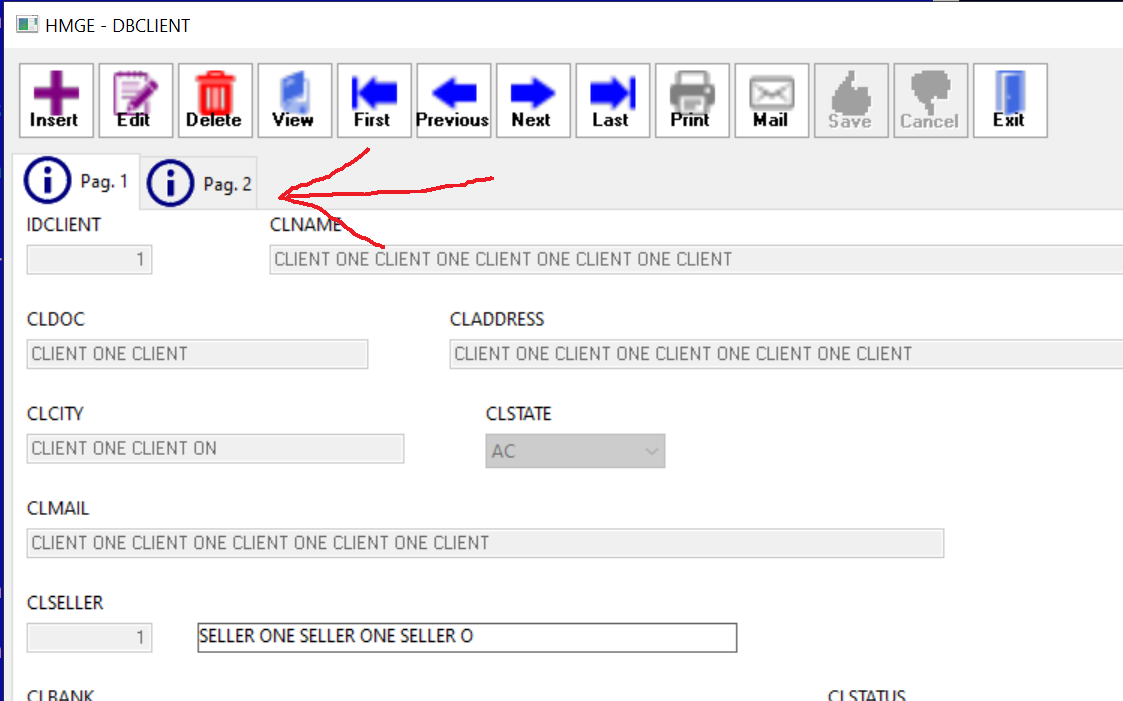Click the CLSELLER label
Image resolution: width=1123 pixels, height=701 pixels.
[x=65, y=603]
